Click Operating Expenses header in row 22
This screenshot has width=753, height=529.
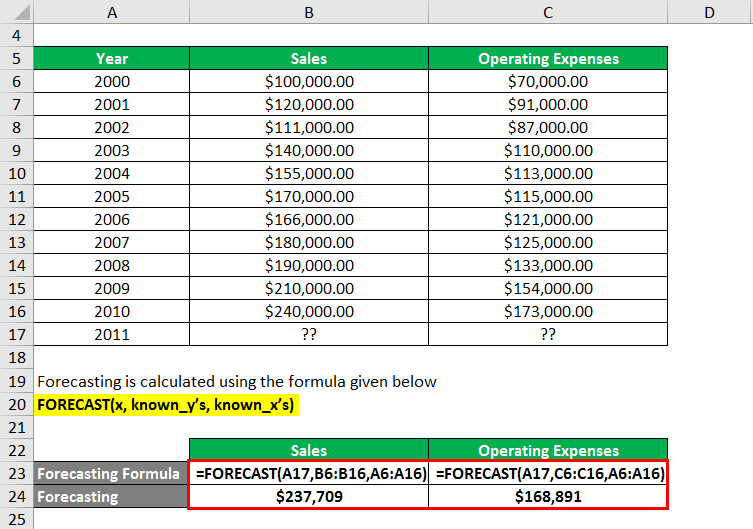tap(548, 450)
